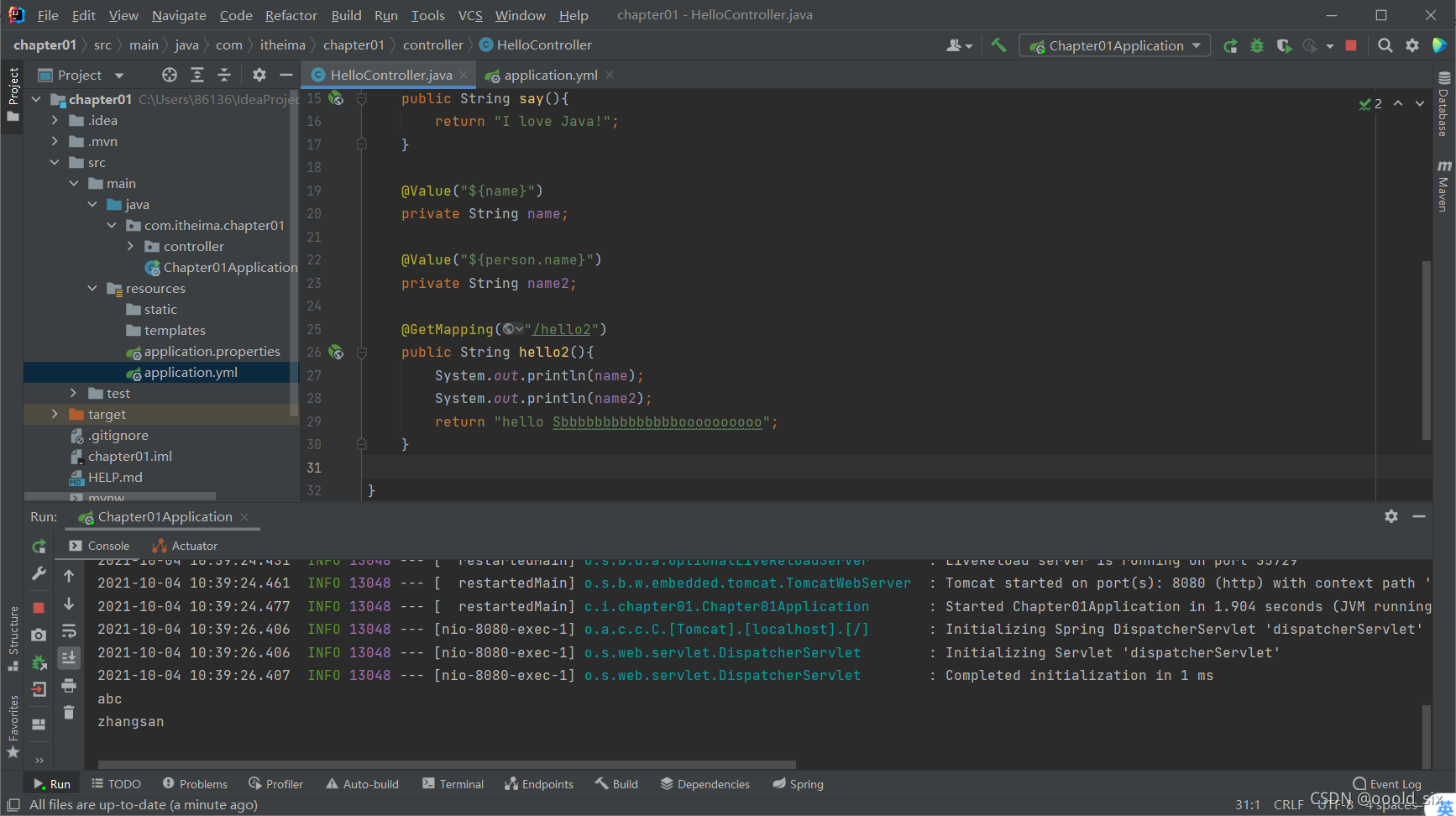
Task: Click the /hello2 mapping URL link
Action: click(562, 329)
